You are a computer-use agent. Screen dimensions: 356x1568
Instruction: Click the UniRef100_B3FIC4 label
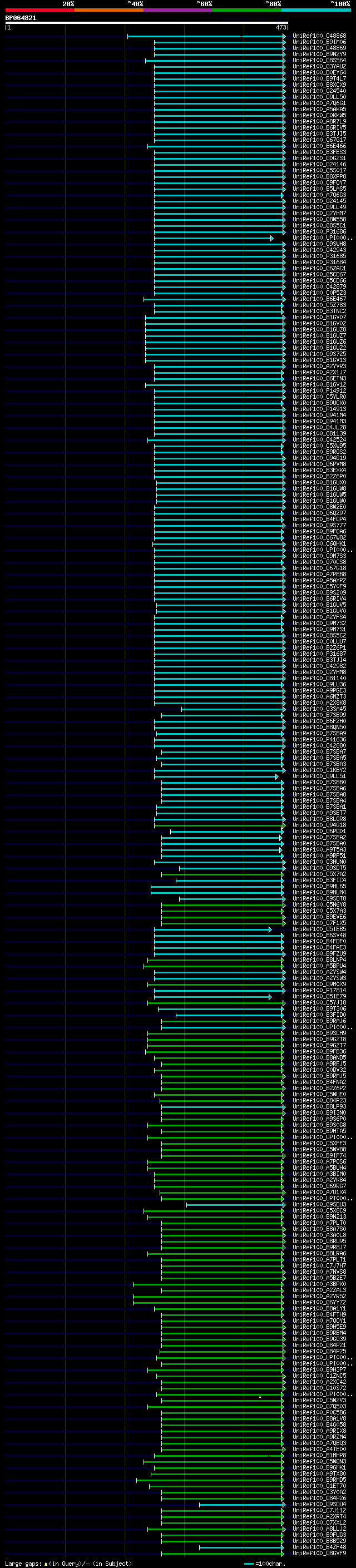tap(319, 880)
